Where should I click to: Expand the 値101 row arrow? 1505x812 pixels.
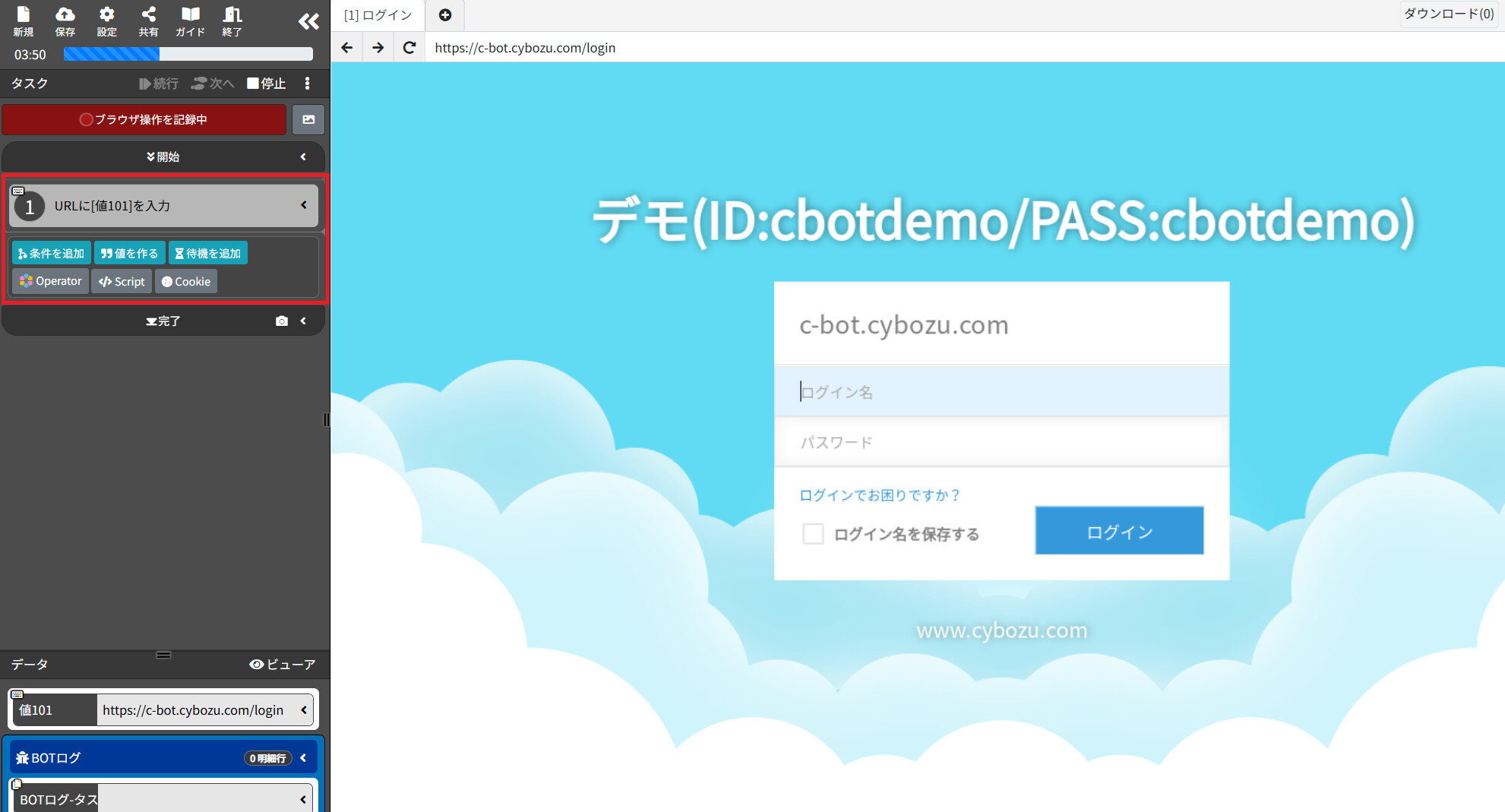click(304, 710)
